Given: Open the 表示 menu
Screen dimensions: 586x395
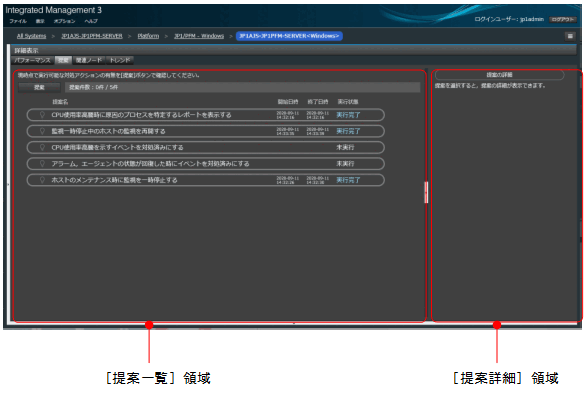Looking at the screenshot, I should [40, 21].
